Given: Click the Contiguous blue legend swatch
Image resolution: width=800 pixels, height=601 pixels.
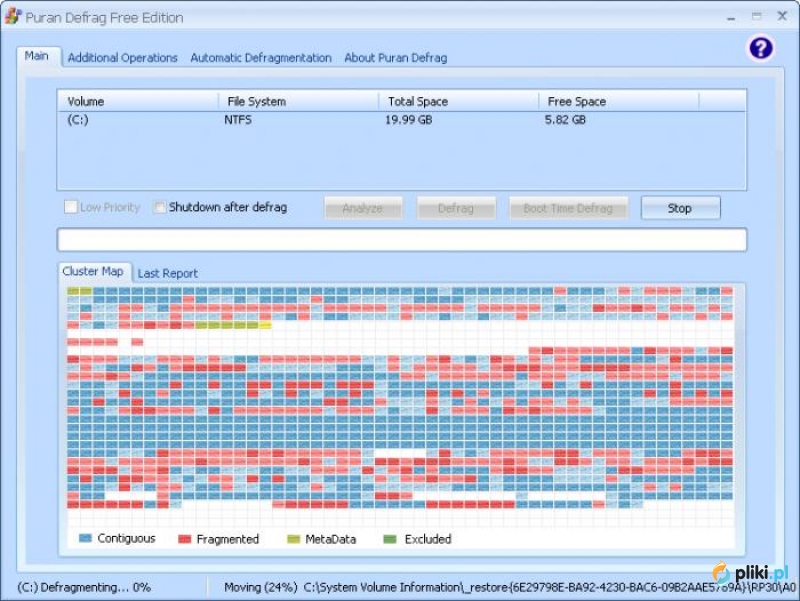Looking at the screenshot, I should coord(85,538).
